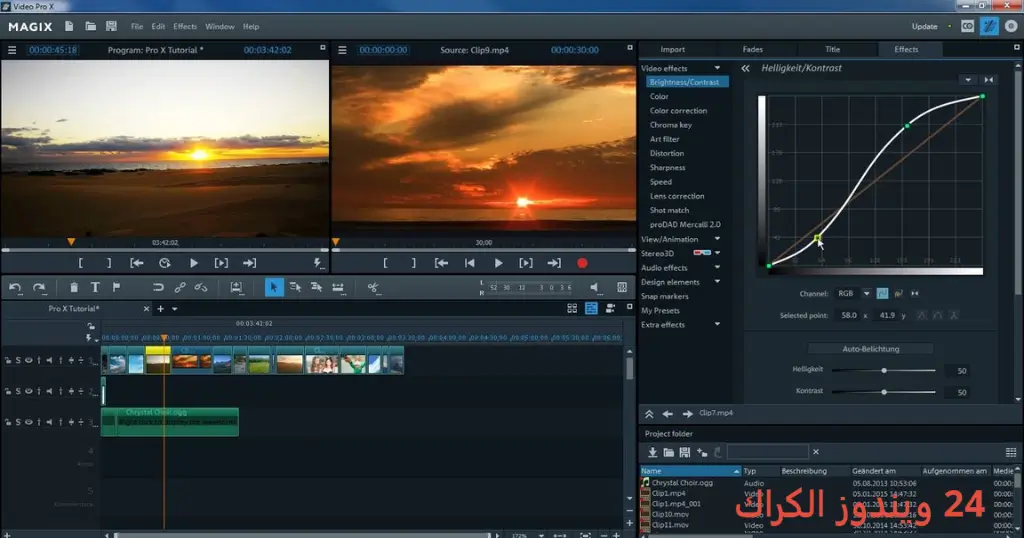Mute track 3 with its speaker icon
This screenshot has width=1024, height=538.
pos(49,422)
